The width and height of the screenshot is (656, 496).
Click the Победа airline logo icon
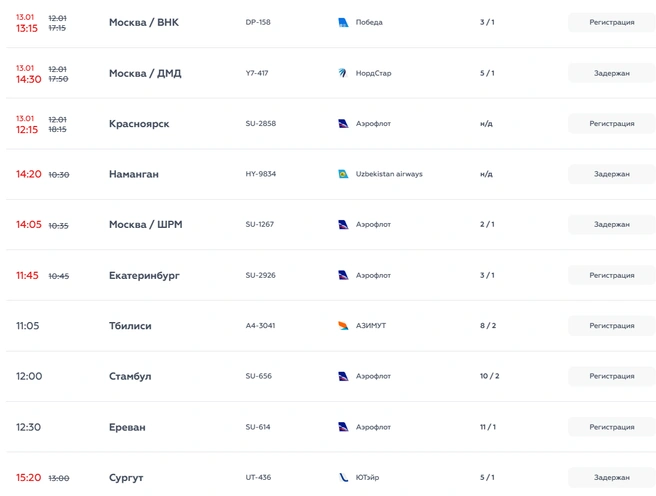click(x=343, y=23)
